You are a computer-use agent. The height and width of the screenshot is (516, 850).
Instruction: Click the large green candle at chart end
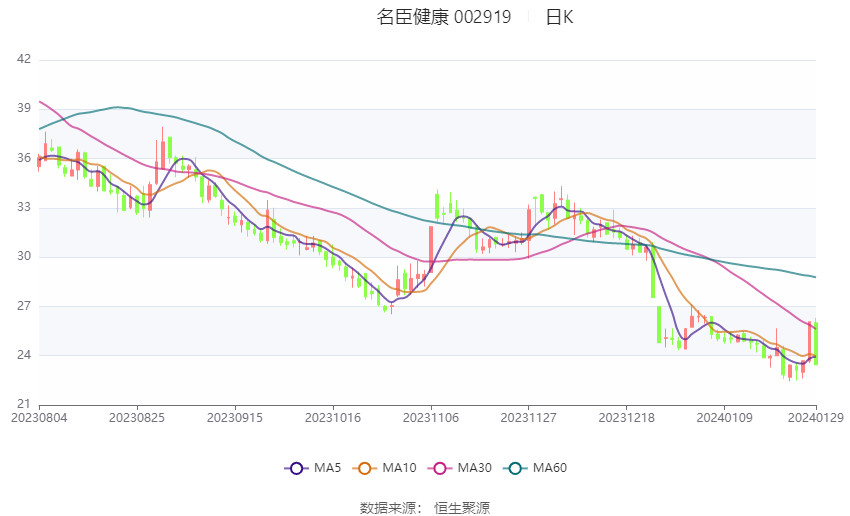pos(816,343)
